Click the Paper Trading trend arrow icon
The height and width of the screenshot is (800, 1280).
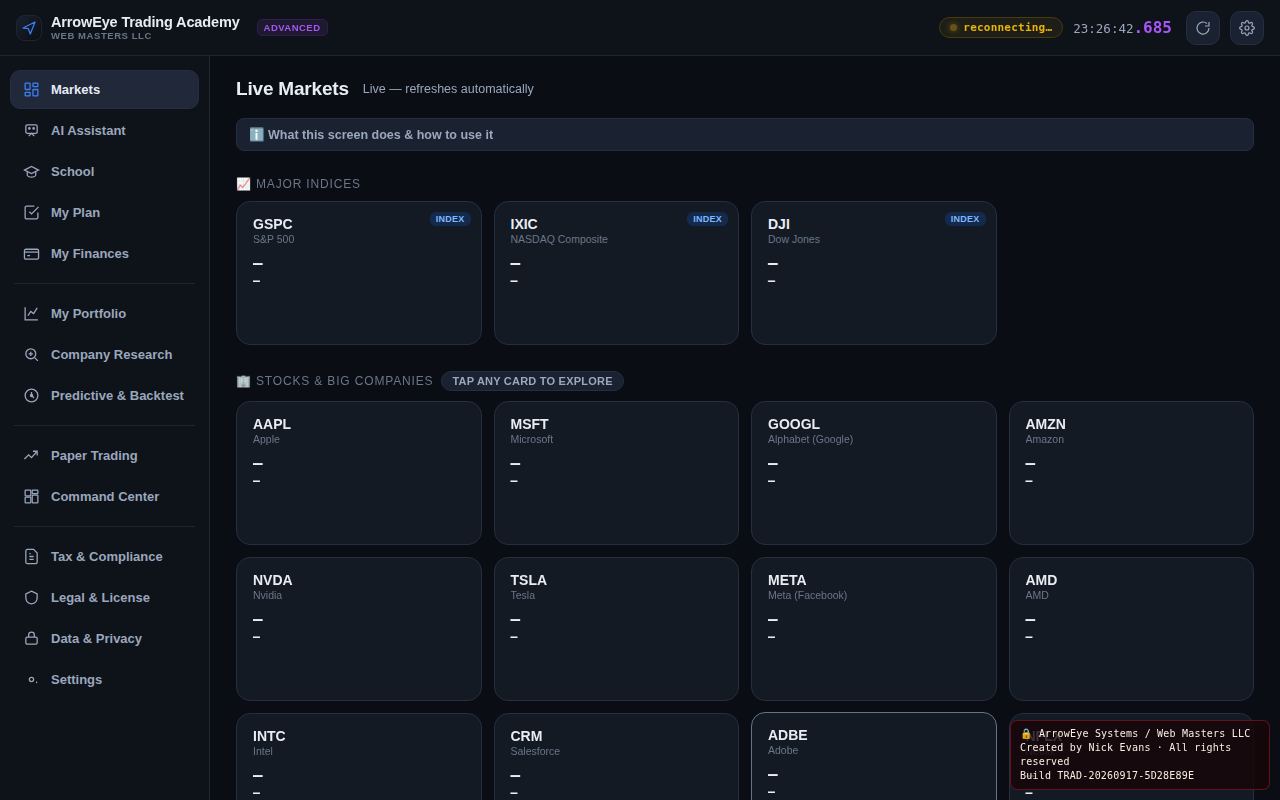[x=31, y=456]
